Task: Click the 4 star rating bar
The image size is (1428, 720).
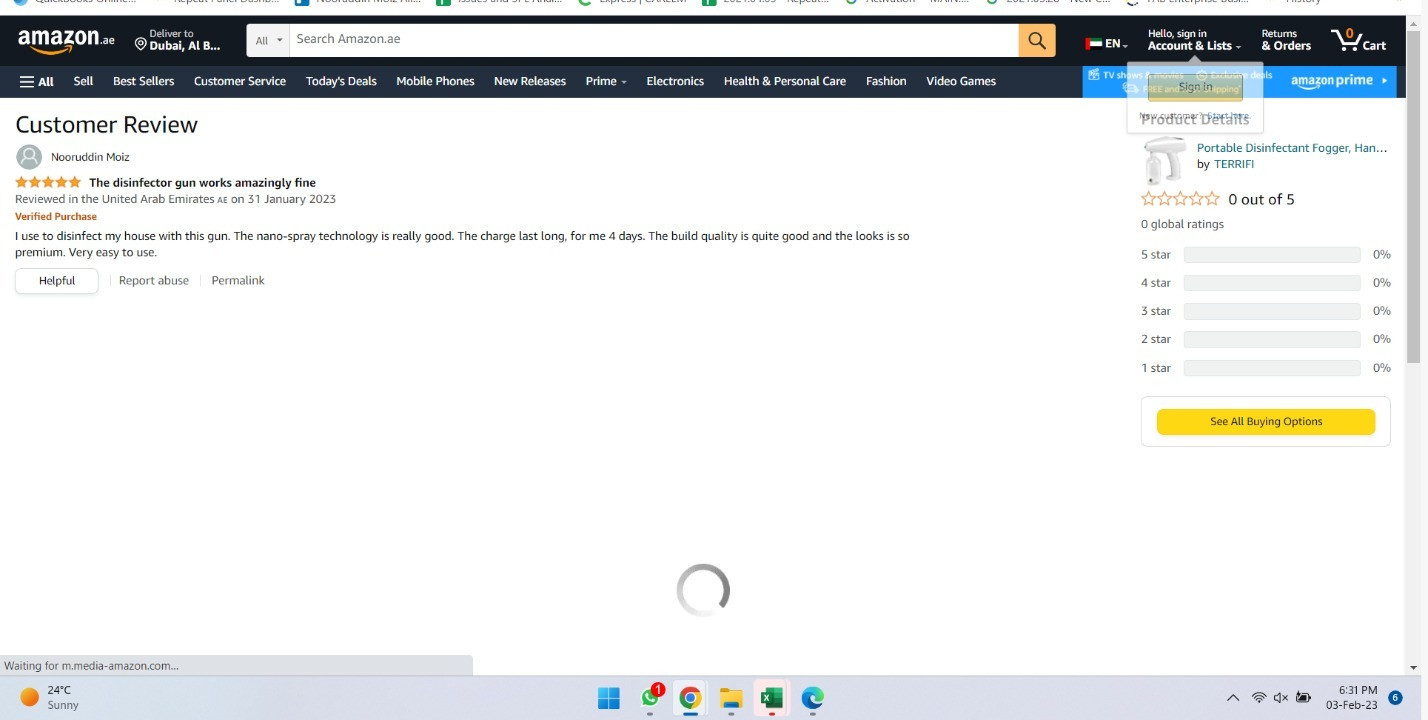Action: click(1272, 283)
